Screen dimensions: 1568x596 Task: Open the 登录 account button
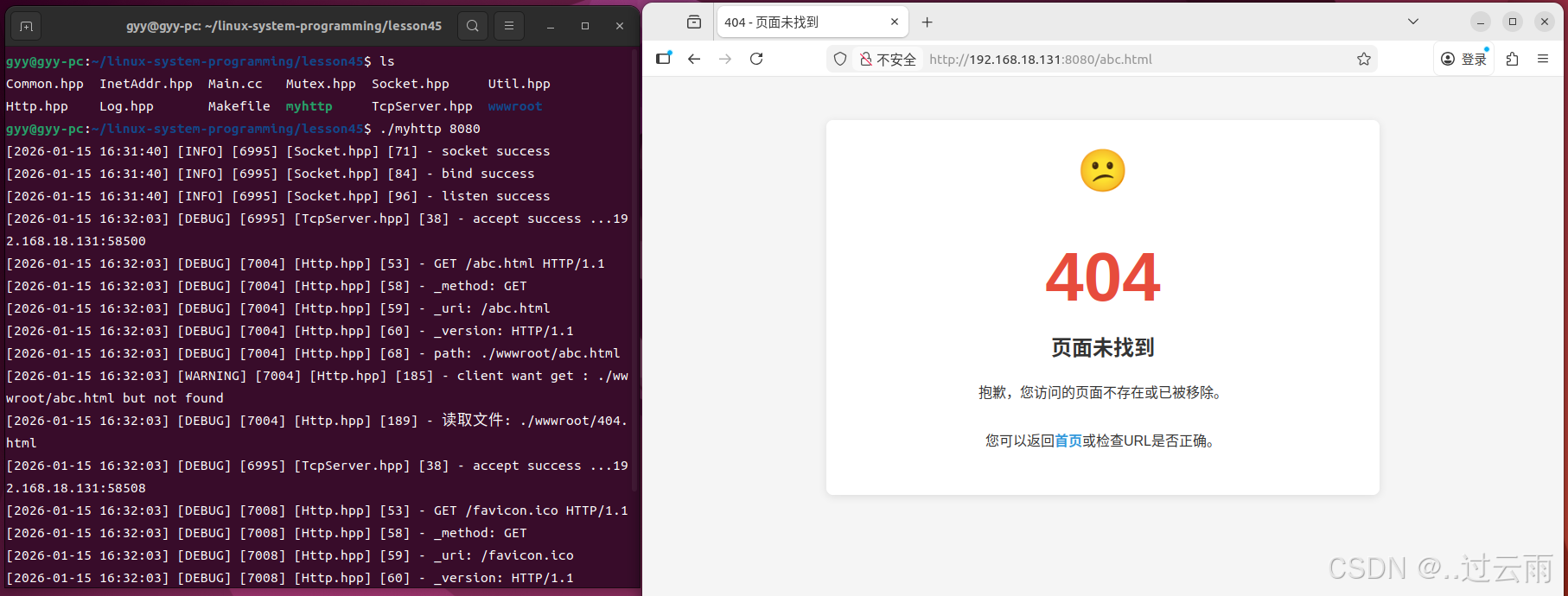(1464, 59)
